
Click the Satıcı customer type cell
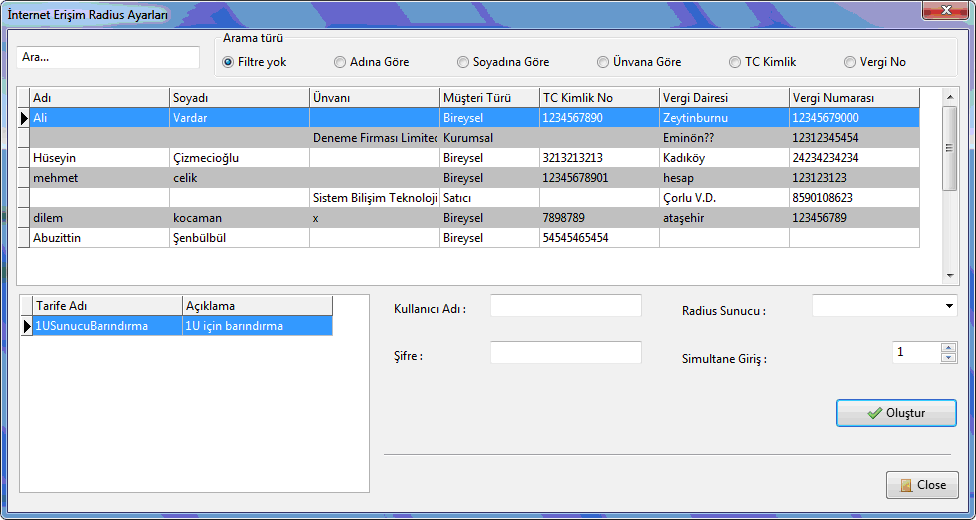[489, 198]
